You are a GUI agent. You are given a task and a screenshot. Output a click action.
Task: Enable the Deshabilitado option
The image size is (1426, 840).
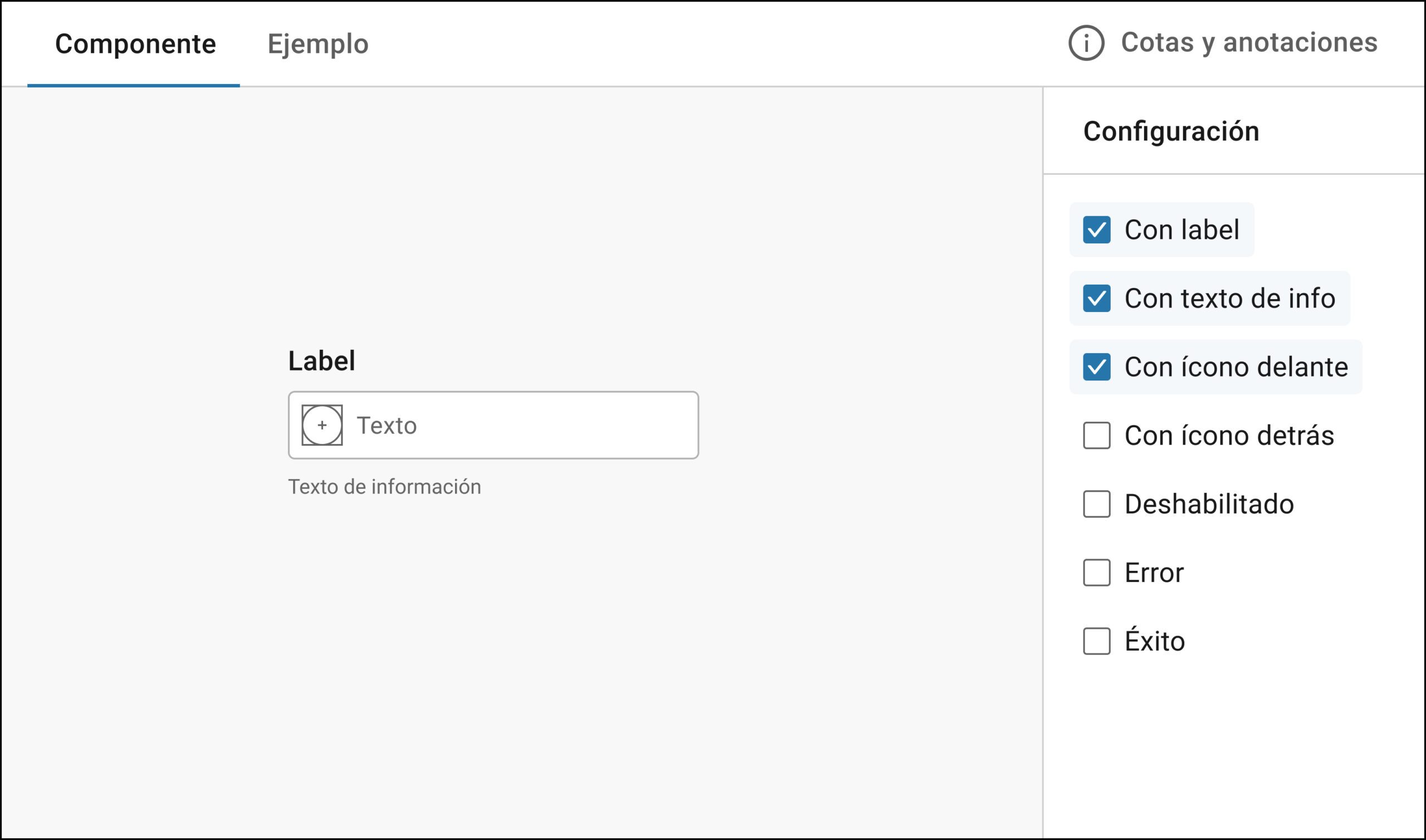pyautogui.click(x=1098, y=504)
